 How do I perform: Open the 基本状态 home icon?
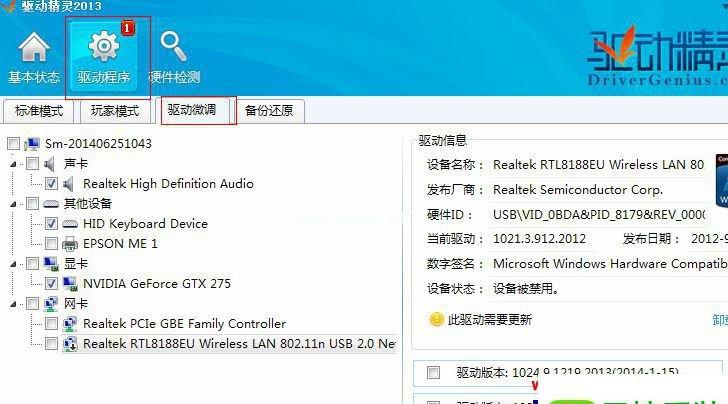[x=33, y=47]
